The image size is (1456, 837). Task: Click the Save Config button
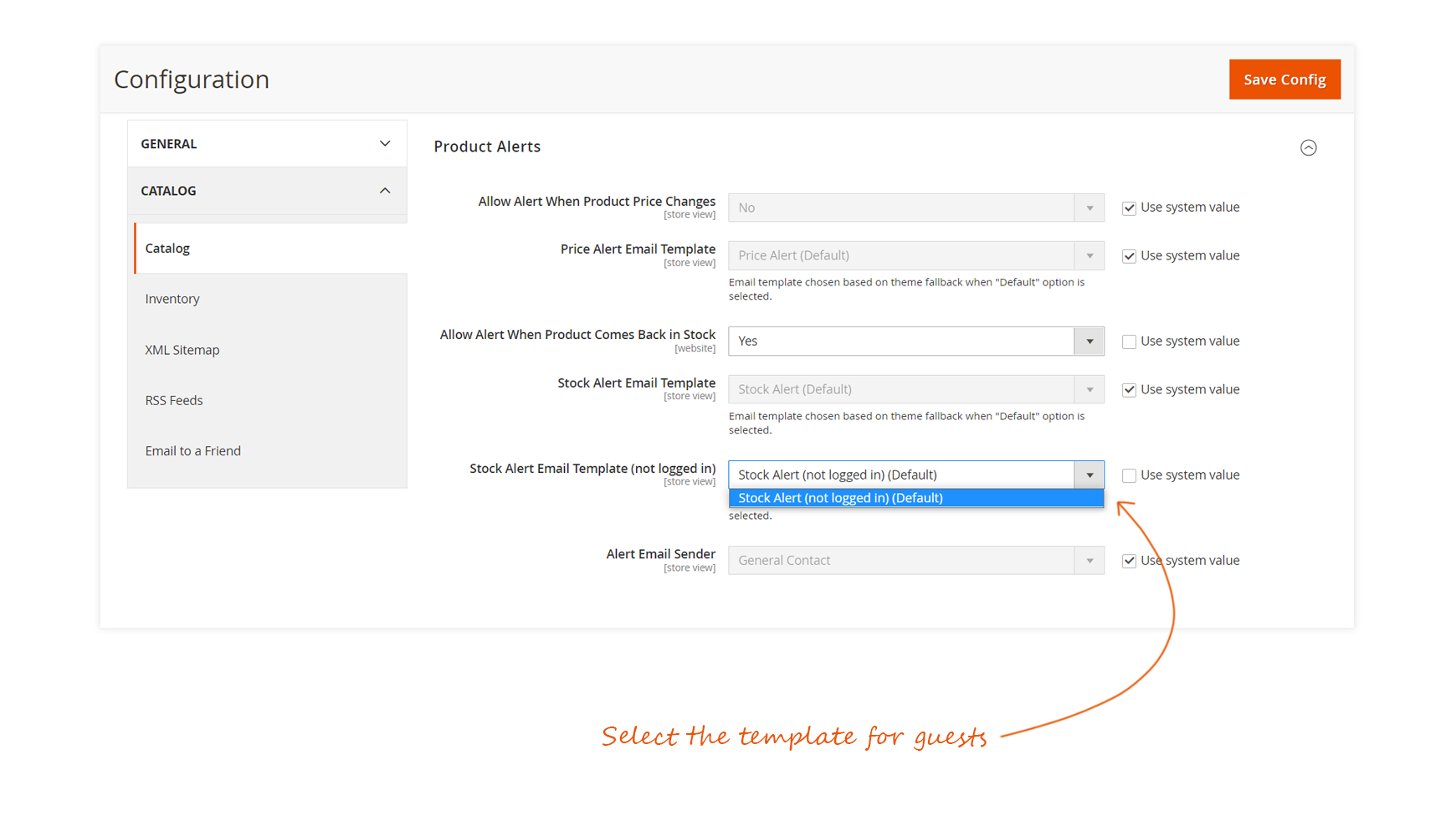pos(1284,80)
